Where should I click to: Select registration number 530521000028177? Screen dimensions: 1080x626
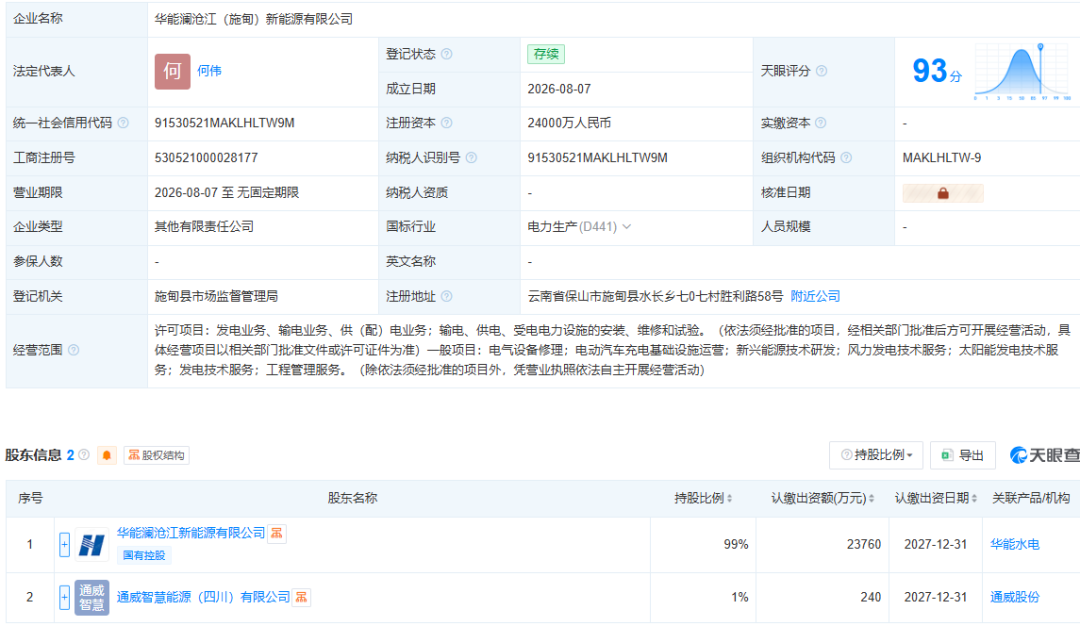point(206,158)
